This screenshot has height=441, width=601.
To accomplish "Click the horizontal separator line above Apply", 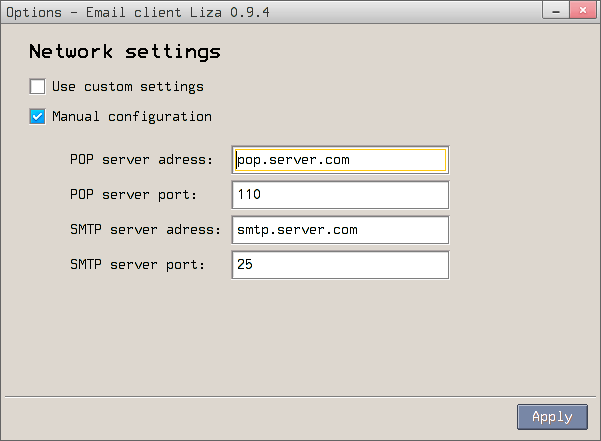I will coord(300,397).
